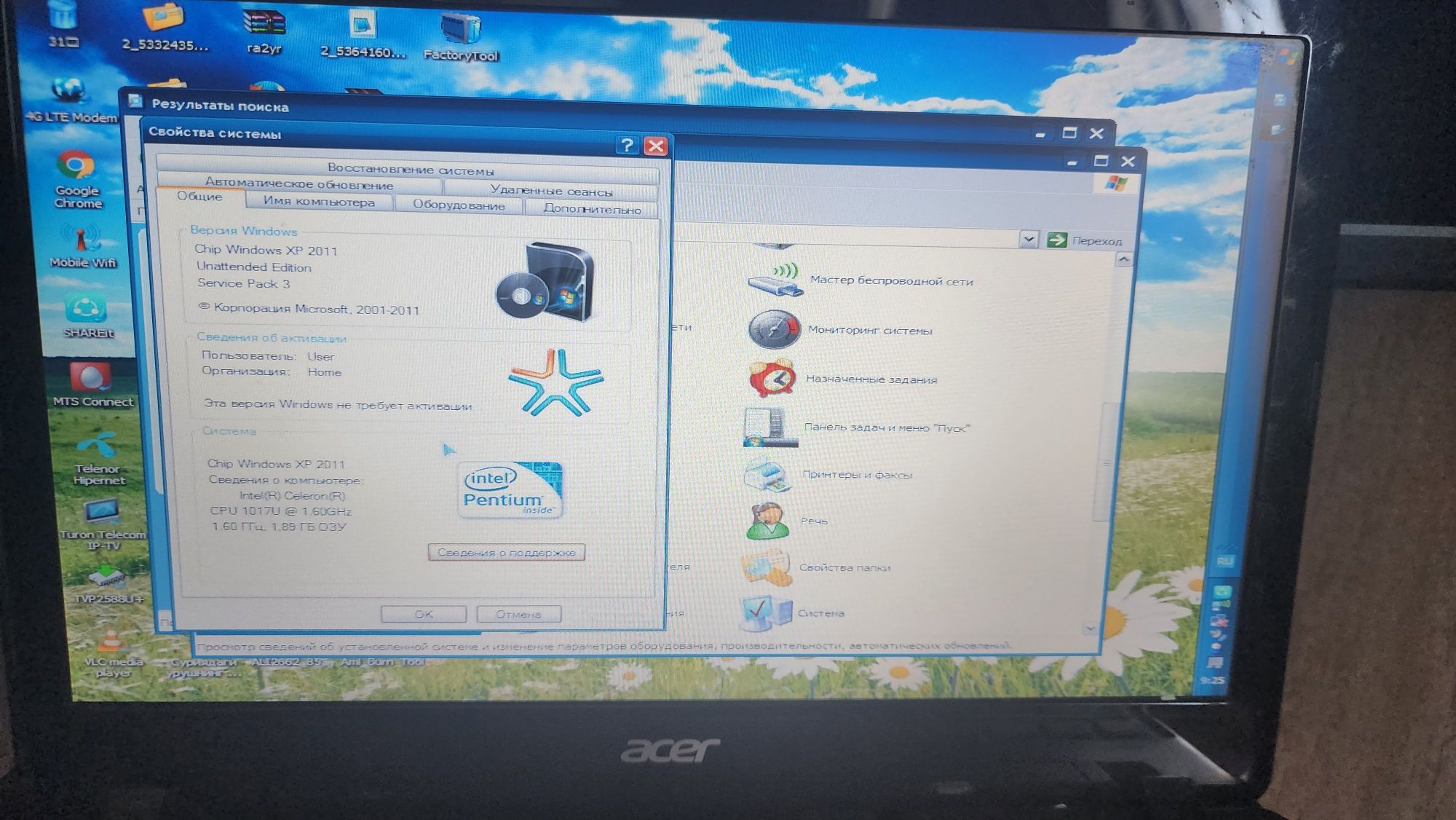Launch Mobile Wifi from the desktop

coord(82,246)
